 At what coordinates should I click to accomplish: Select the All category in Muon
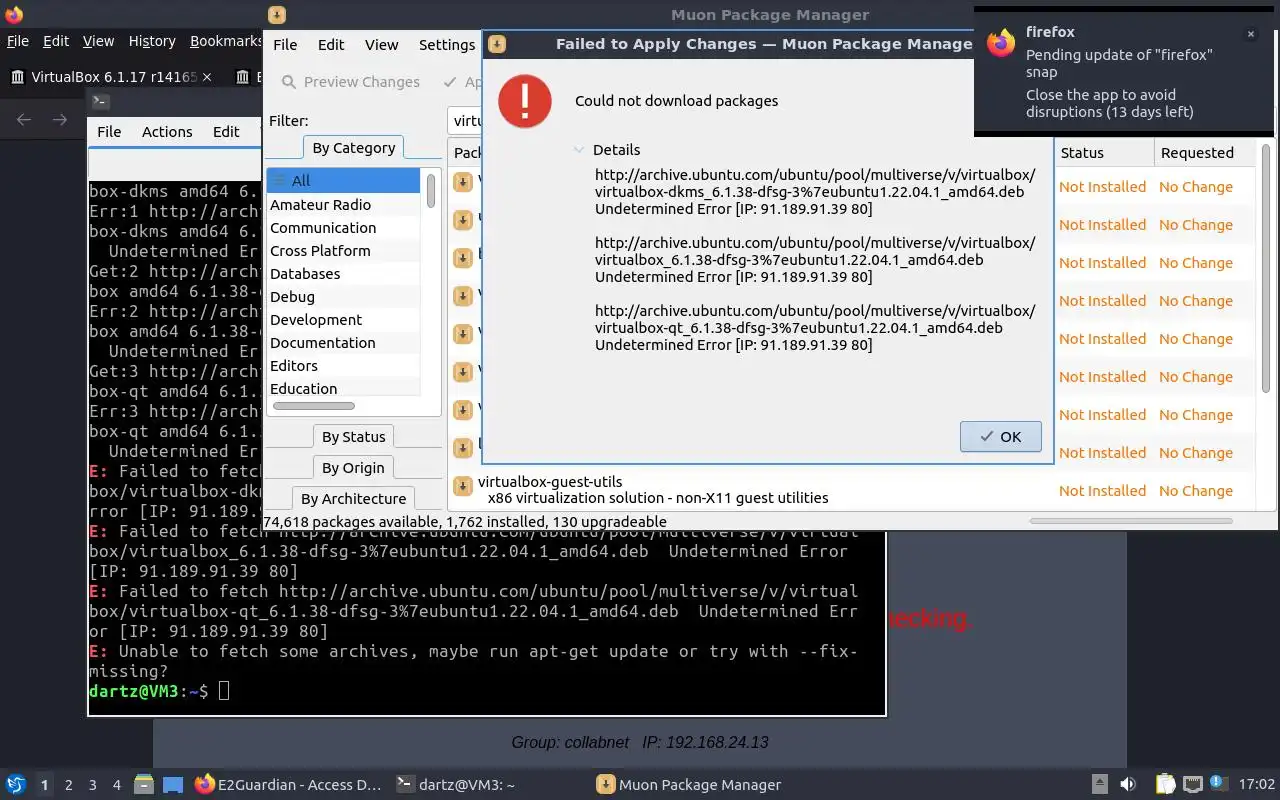(344, 181)
